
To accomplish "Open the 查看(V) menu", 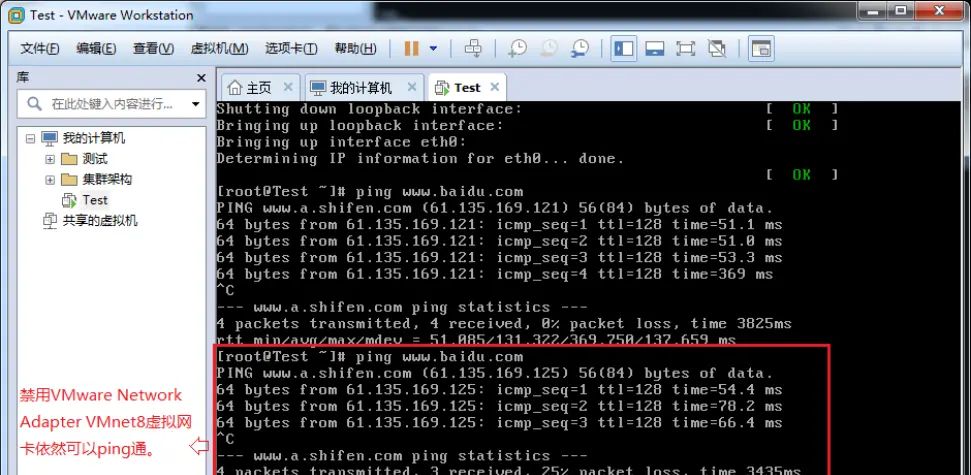I will (x=153, y=49).
